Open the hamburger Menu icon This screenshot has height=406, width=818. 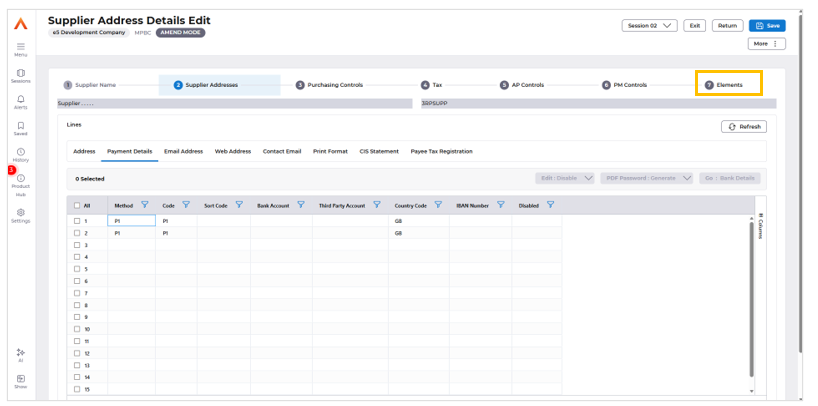[x=20, y=46]
